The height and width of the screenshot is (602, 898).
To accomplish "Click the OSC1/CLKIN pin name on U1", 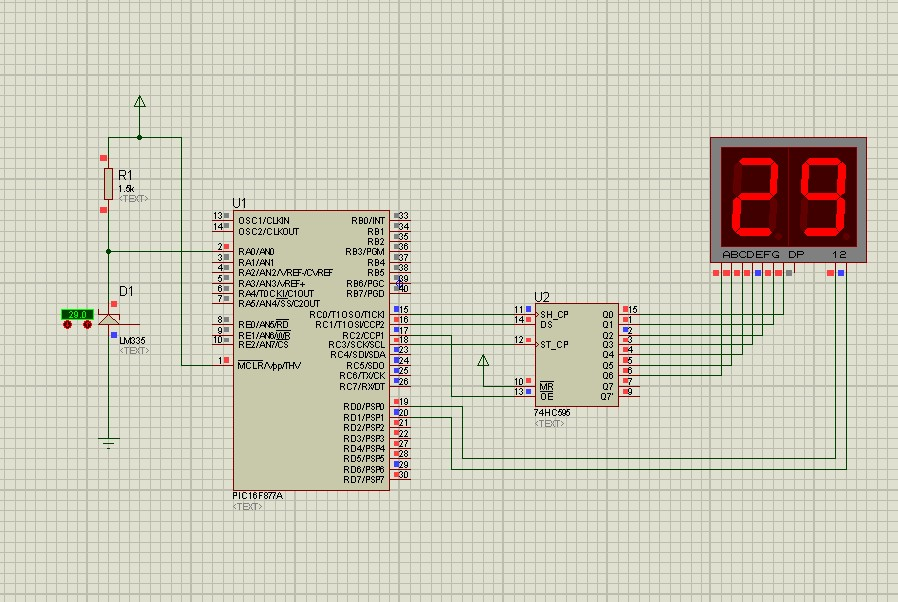I will click(264, 221).
